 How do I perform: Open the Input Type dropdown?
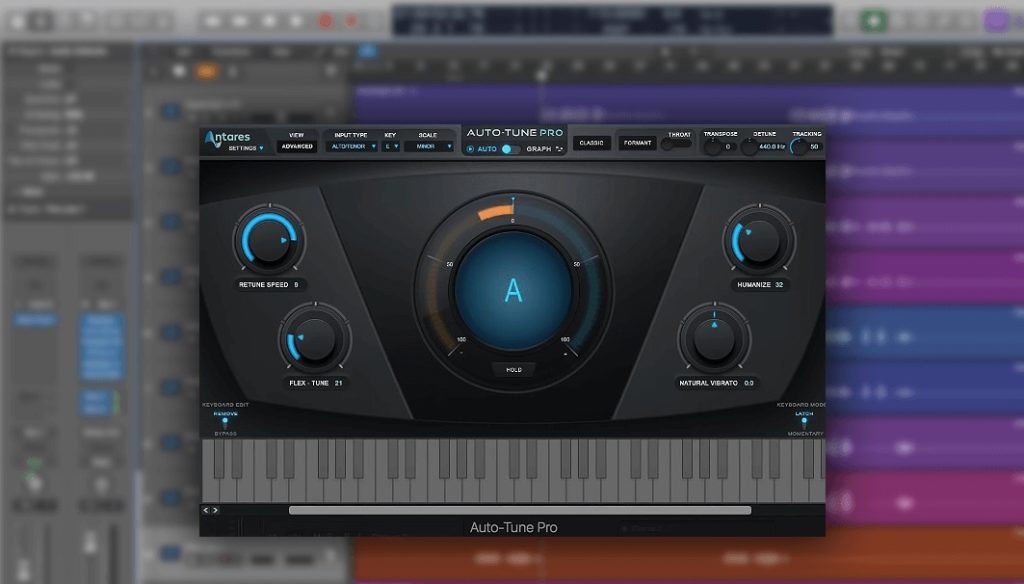coord(351,146)
